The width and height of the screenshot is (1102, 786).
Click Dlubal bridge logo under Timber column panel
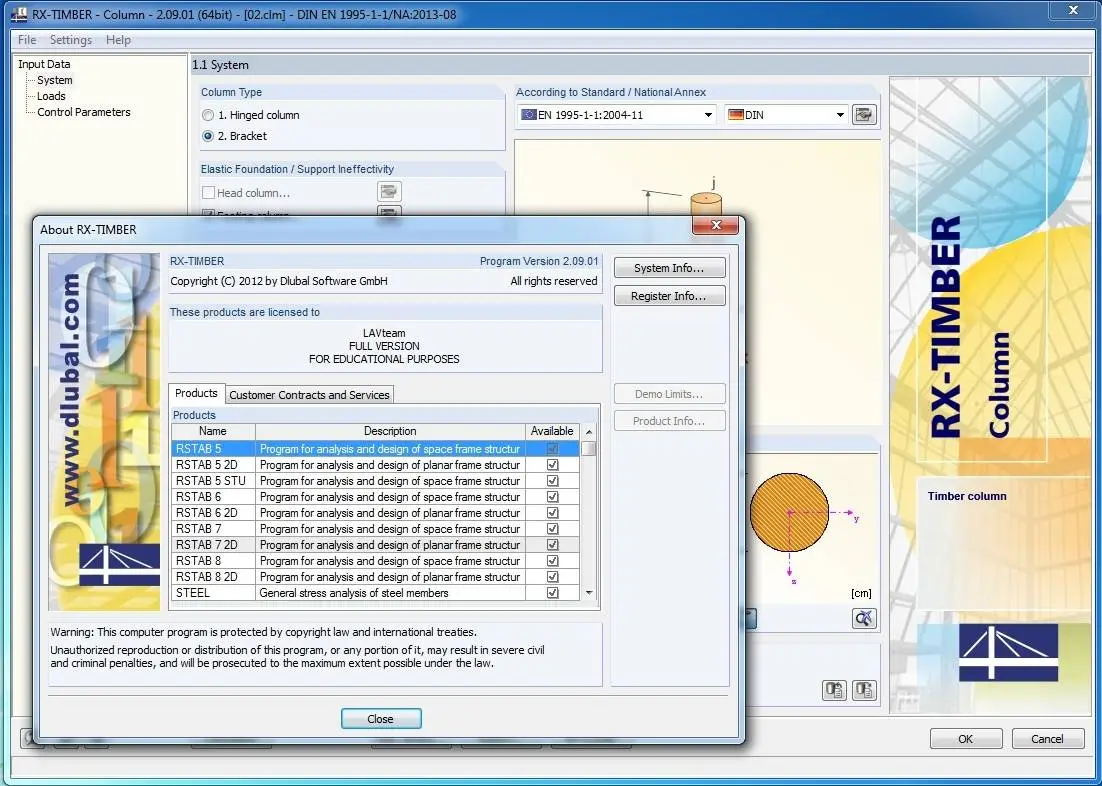pyautogui.click(x=1008, y=652)
